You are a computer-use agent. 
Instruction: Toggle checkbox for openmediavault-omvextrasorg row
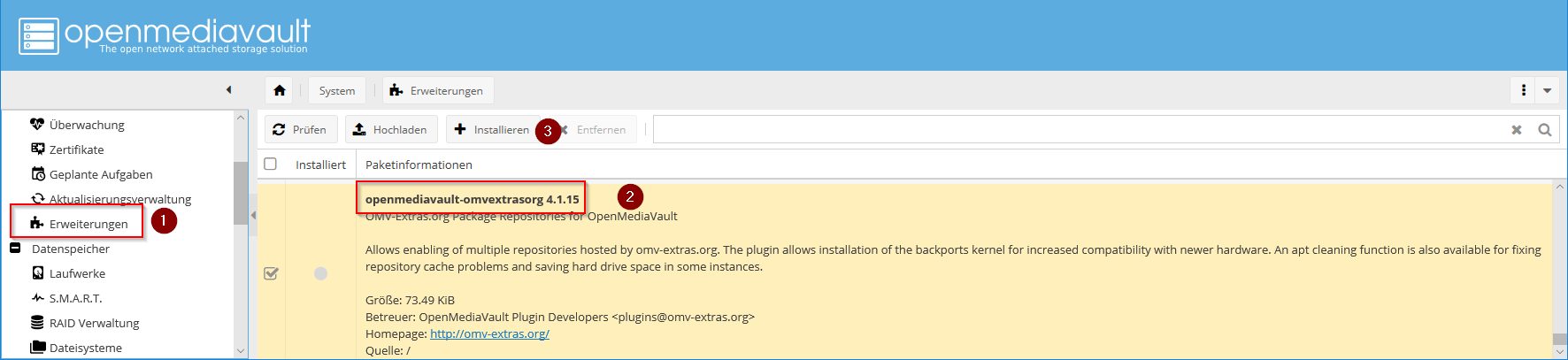tap(271, 273)
